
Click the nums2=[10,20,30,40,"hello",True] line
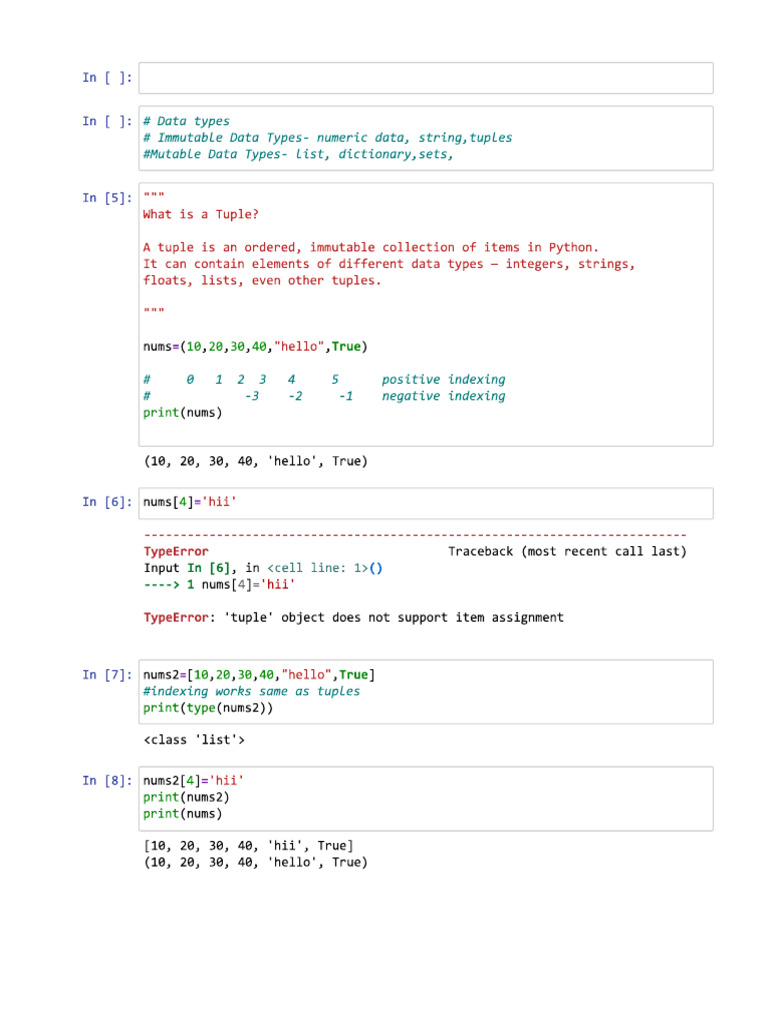259,675
